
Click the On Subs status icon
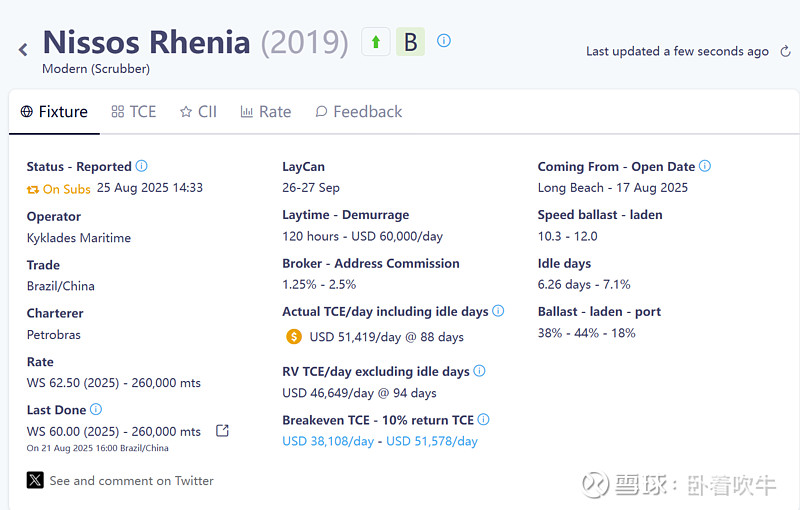(33, 190)
